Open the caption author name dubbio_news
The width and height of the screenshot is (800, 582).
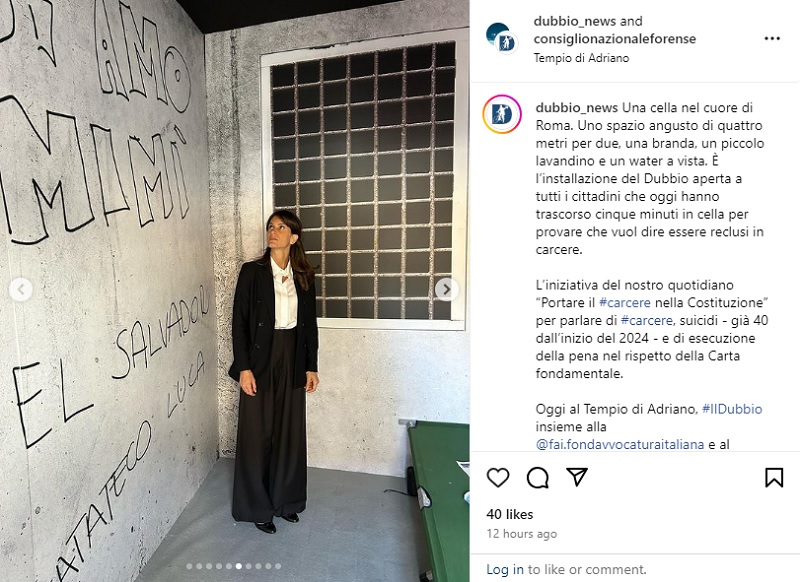coord(577,108)
